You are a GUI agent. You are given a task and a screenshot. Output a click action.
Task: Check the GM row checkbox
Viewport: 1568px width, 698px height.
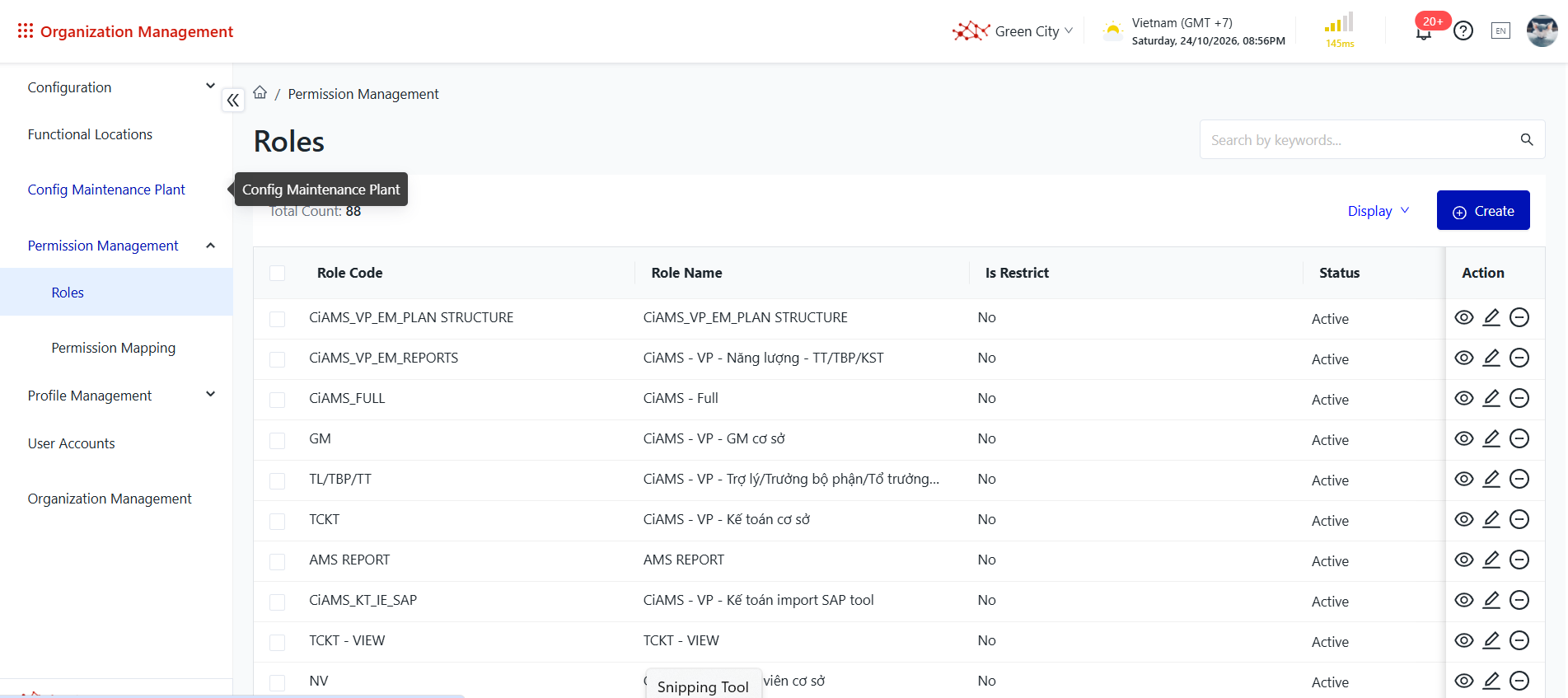(x=278, y=440)
